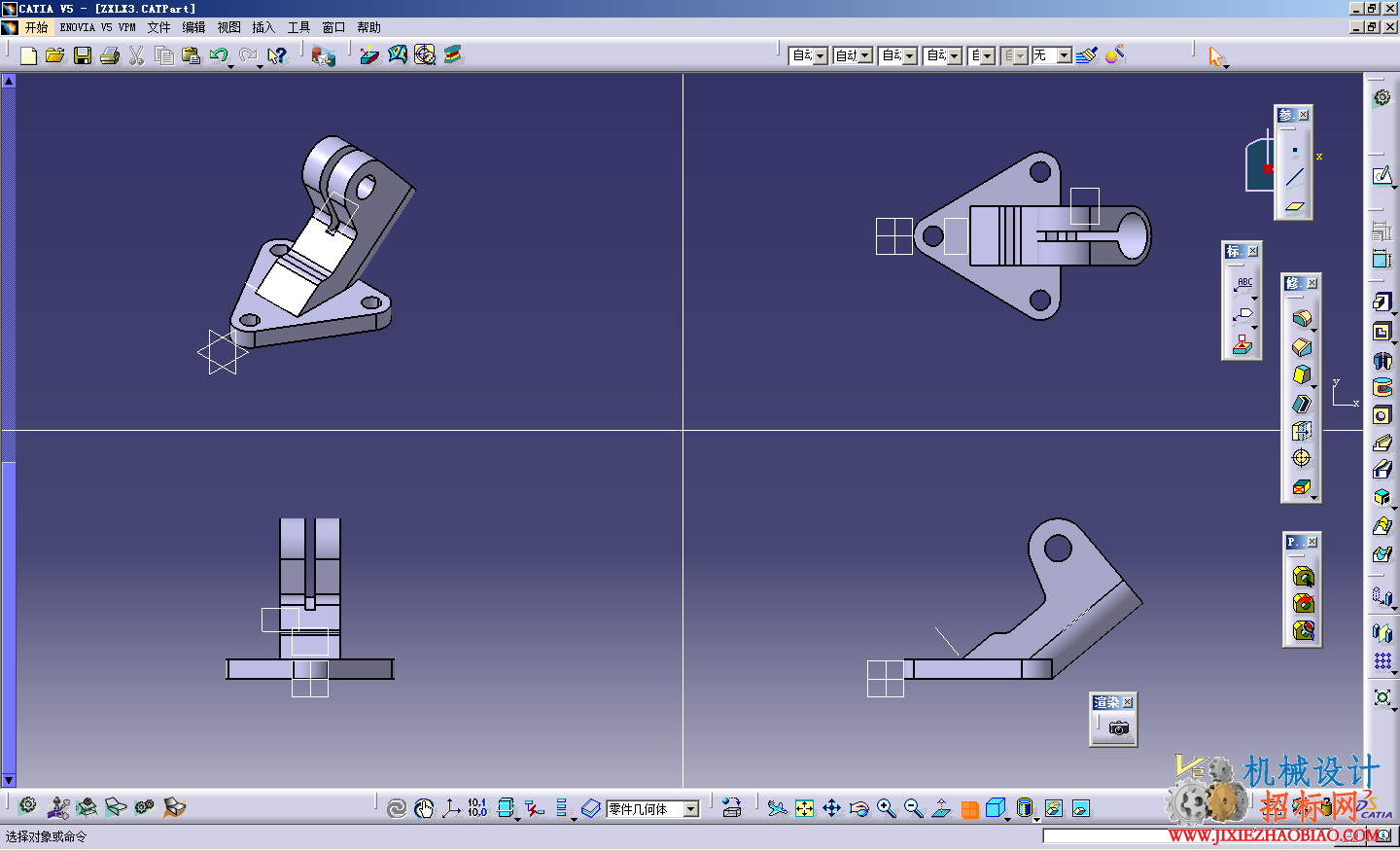Click the Zoom In magnifier icon
This screenshot has width=1400, height=852.
click(886, 808)
